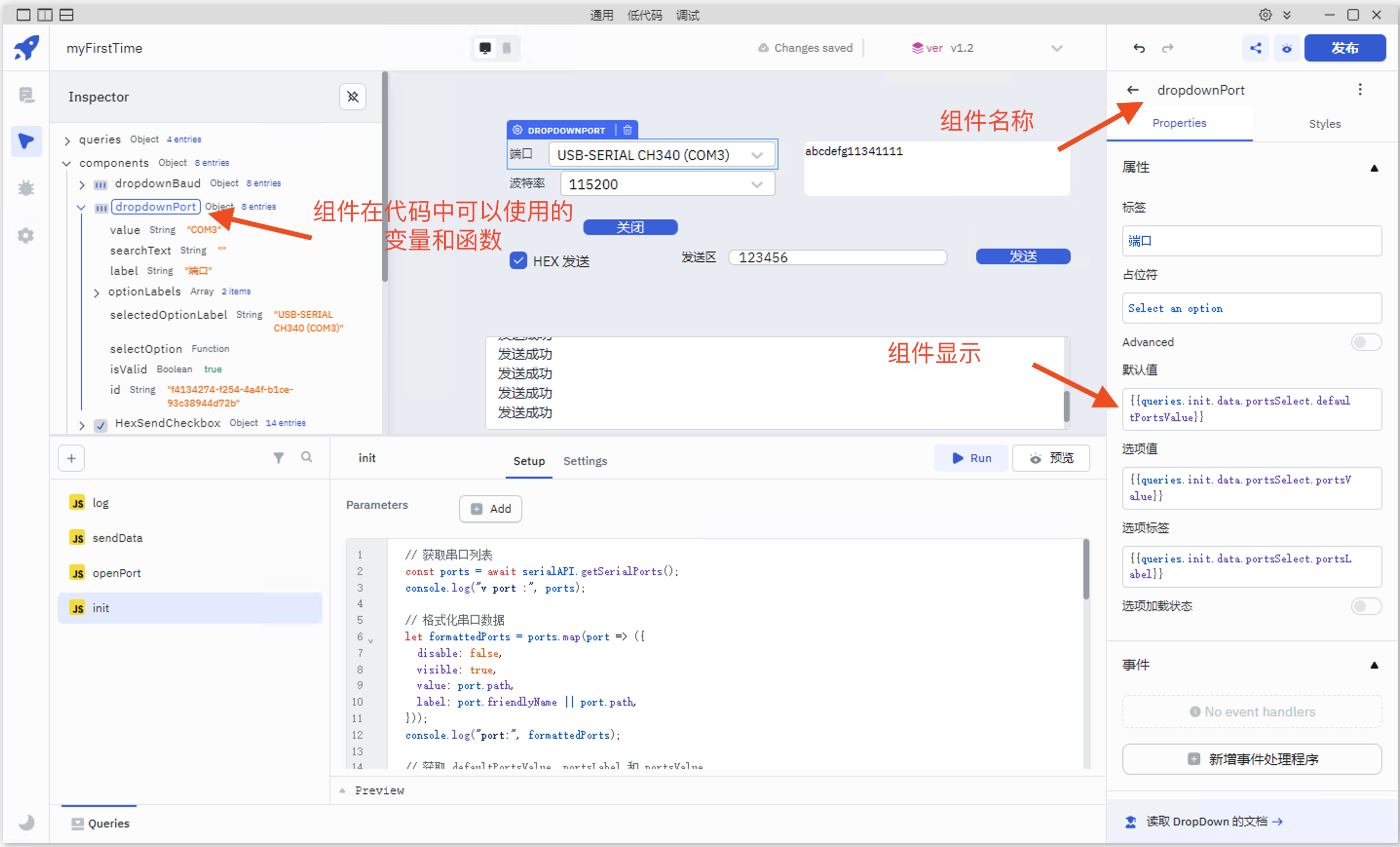Click the search queries magnifier icon
1400x847 pixels.
click(306, 457)
